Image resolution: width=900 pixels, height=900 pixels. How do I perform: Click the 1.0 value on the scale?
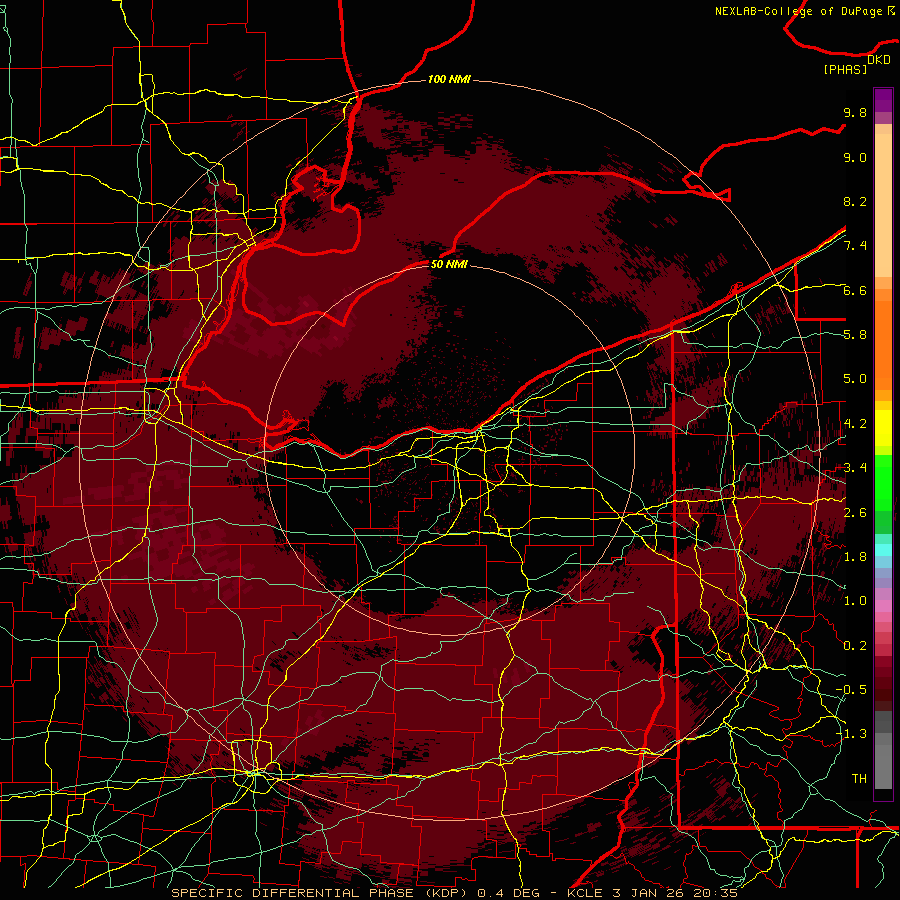tap(855, 601)
